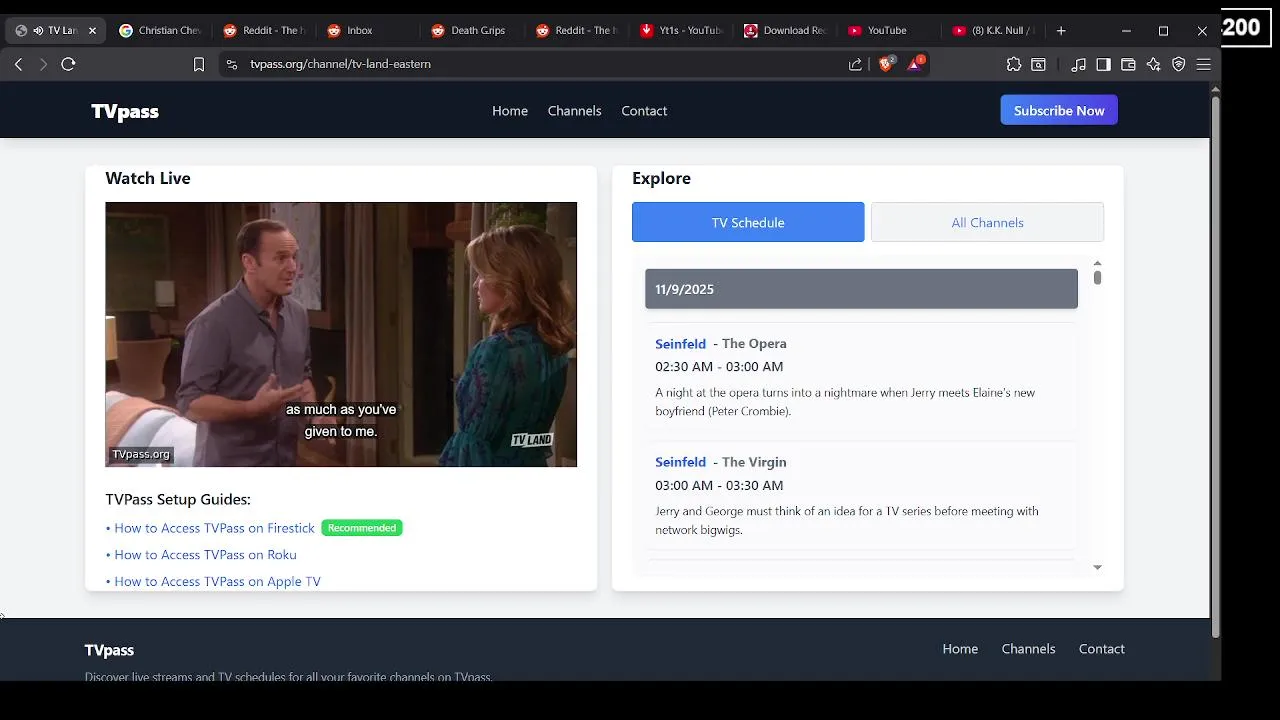Screen dimensions: 1280x720
Task: Mute the TV Land tab audio icon
Action: (38, 31)
